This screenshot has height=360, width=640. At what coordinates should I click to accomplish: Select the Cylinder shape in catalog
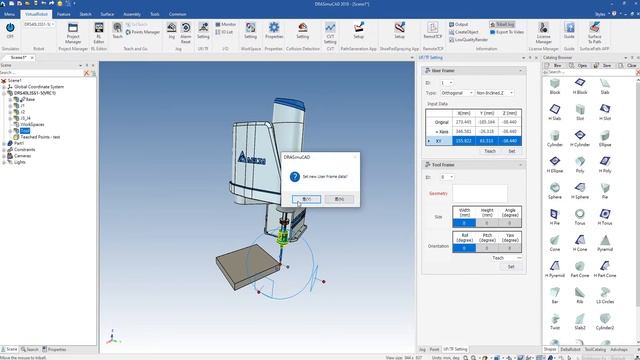(x=555, y=139)
